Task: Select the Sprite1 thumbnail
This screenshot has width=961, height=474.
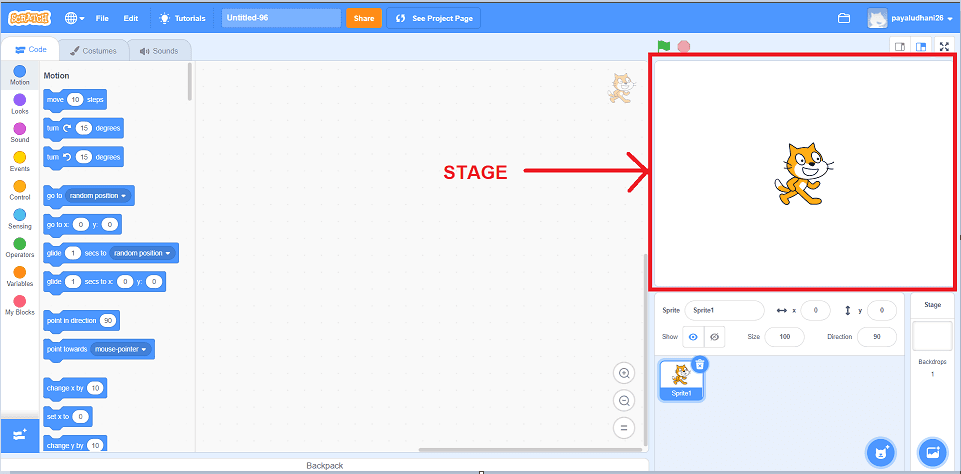Action: click(x=681, y=380)
